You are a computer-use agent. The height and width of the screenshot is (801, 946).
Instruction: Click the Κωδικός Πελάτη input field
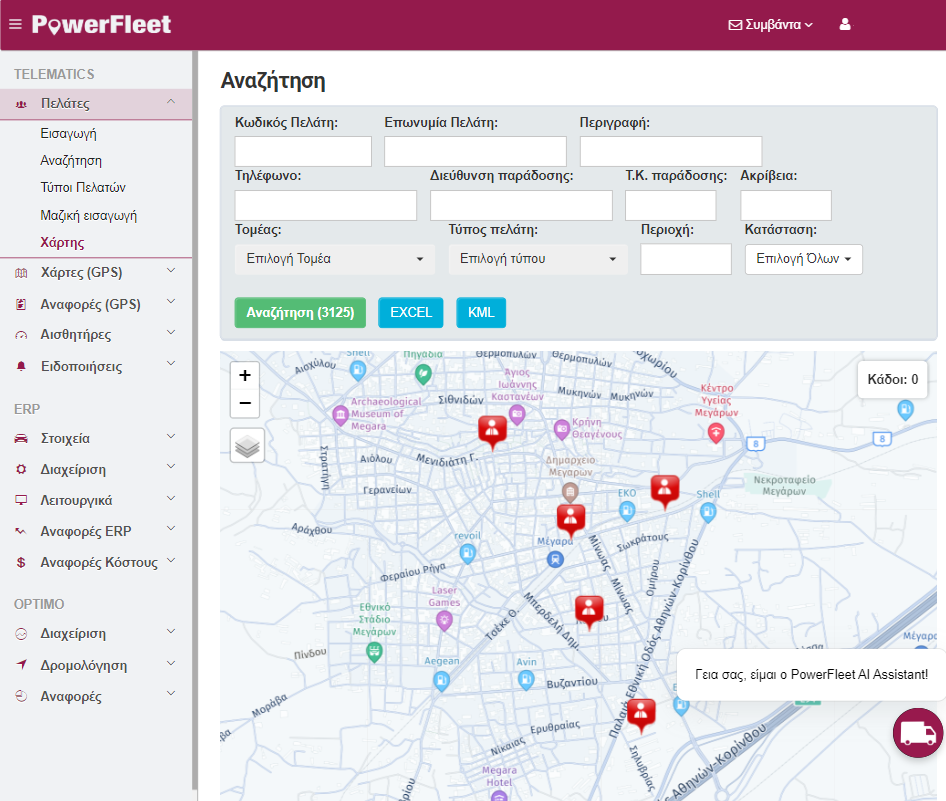303,151
